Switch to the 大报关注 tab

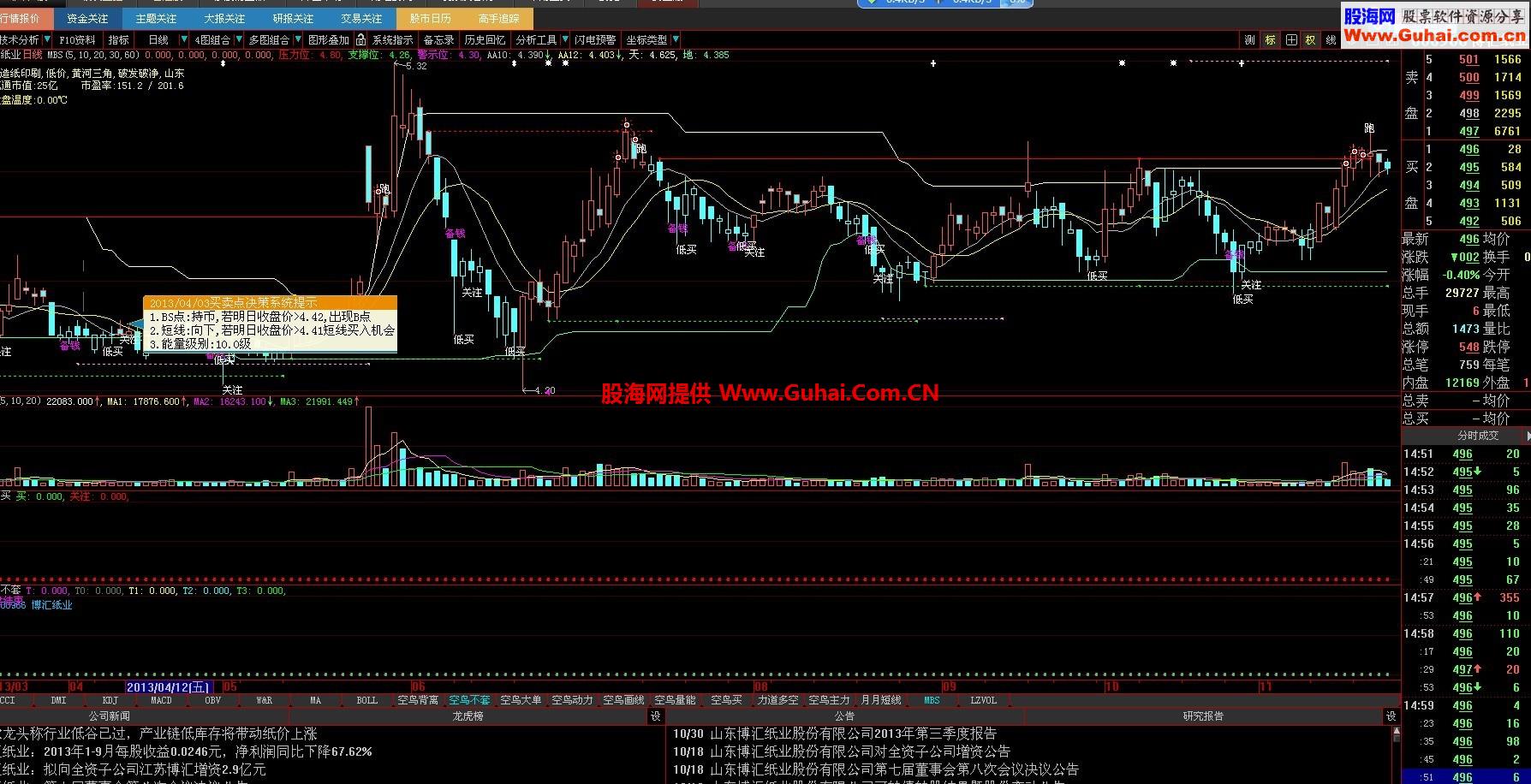224,18
